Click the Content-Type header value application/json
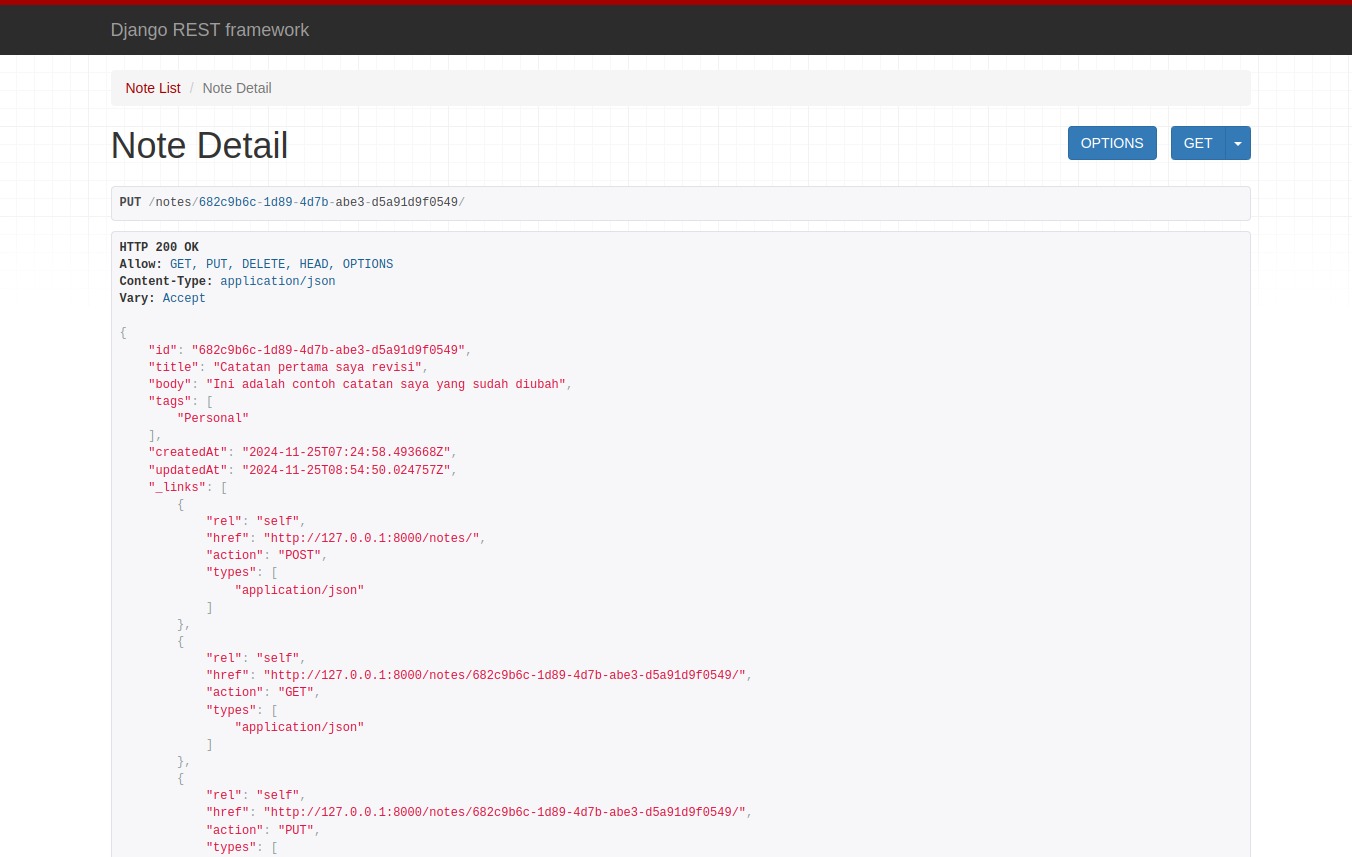The height and width of the screenshot is (857, 1352). pyautogui.click(x=278, y=281)
